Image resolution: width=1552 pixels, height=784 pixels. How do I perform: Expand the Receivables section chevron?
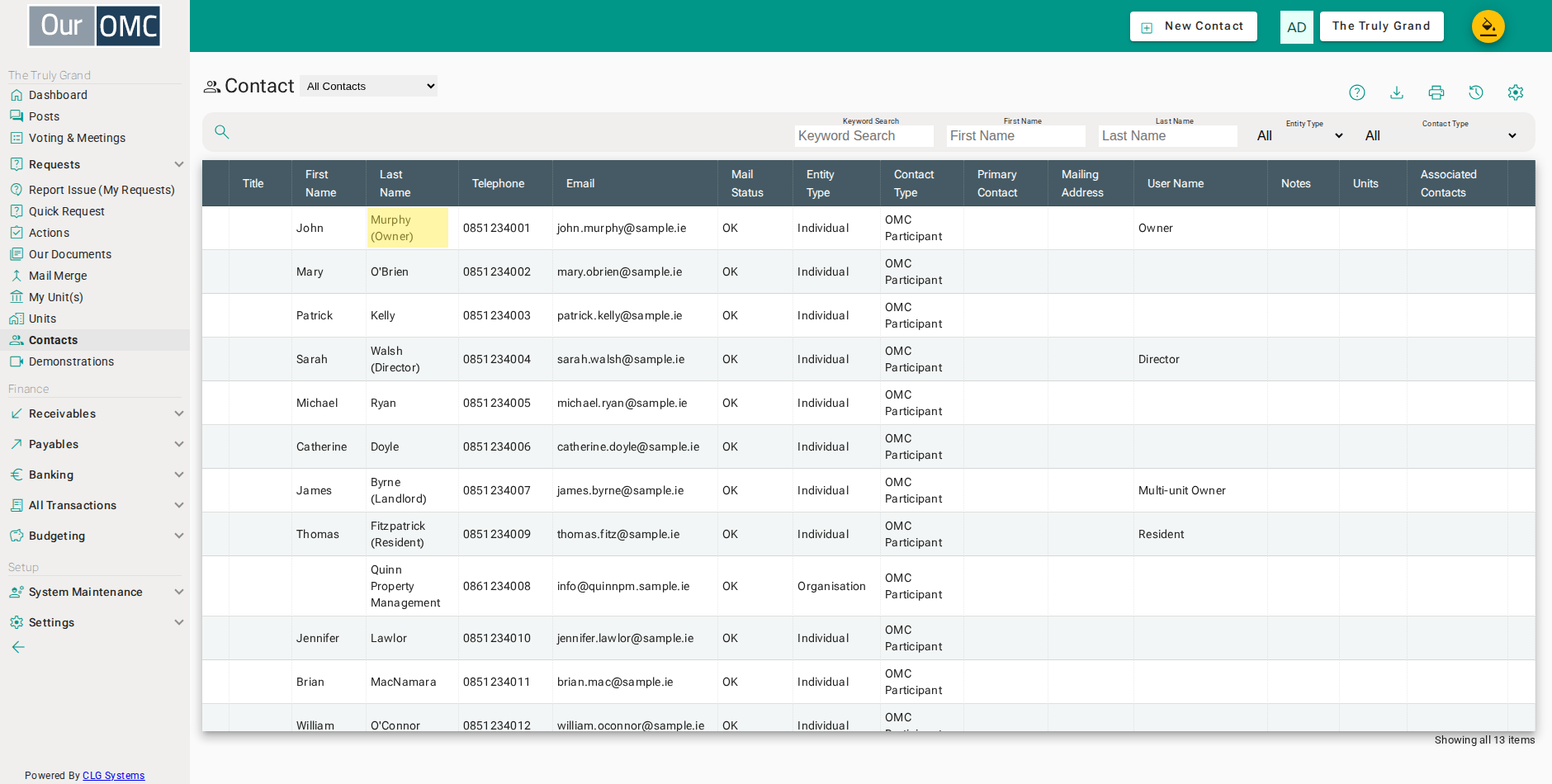tap(179, 413)
